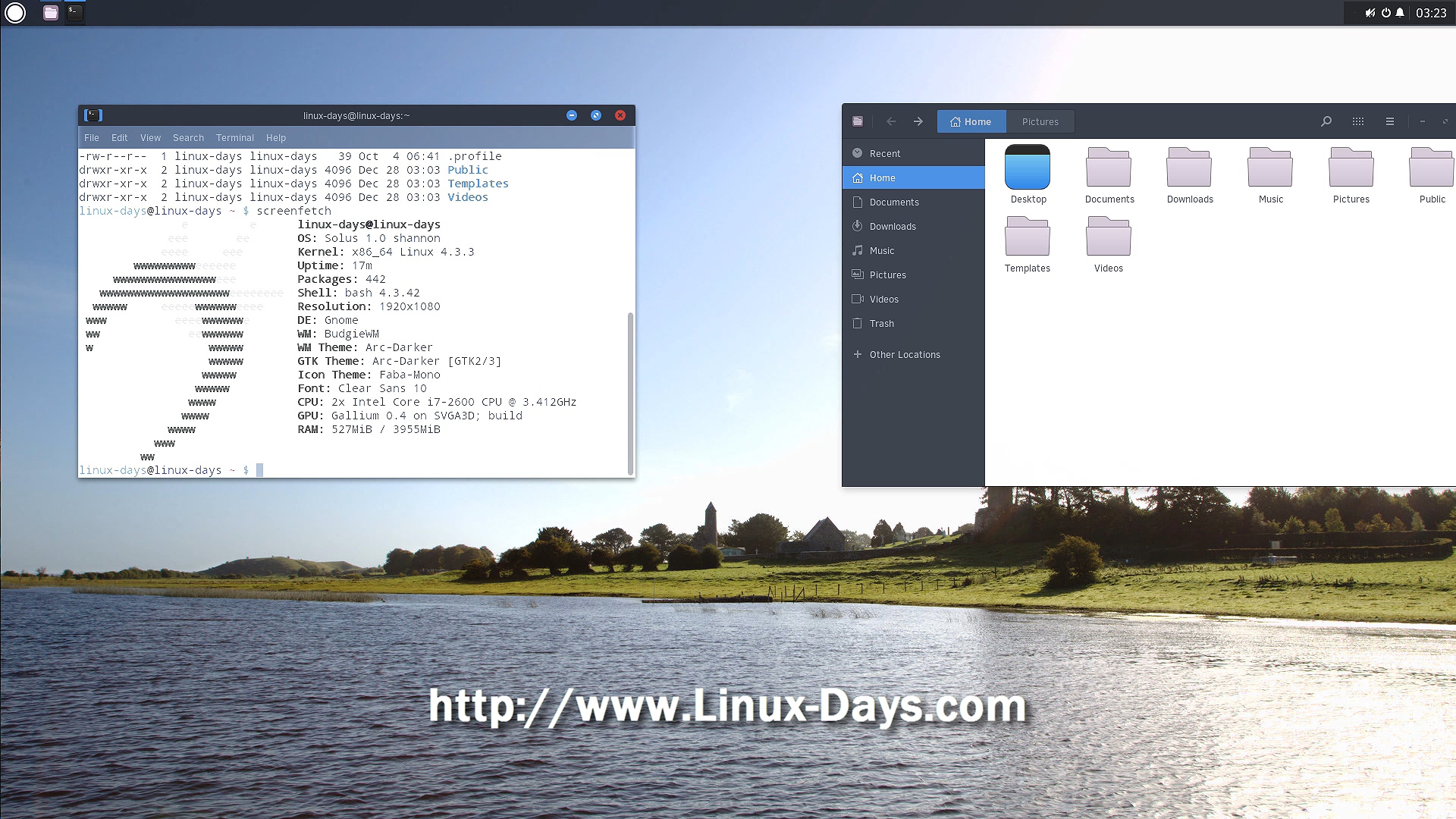Open notifications via the bell icon
Viewport: 1456px width, 819px height.
[x=1400, y=13]
